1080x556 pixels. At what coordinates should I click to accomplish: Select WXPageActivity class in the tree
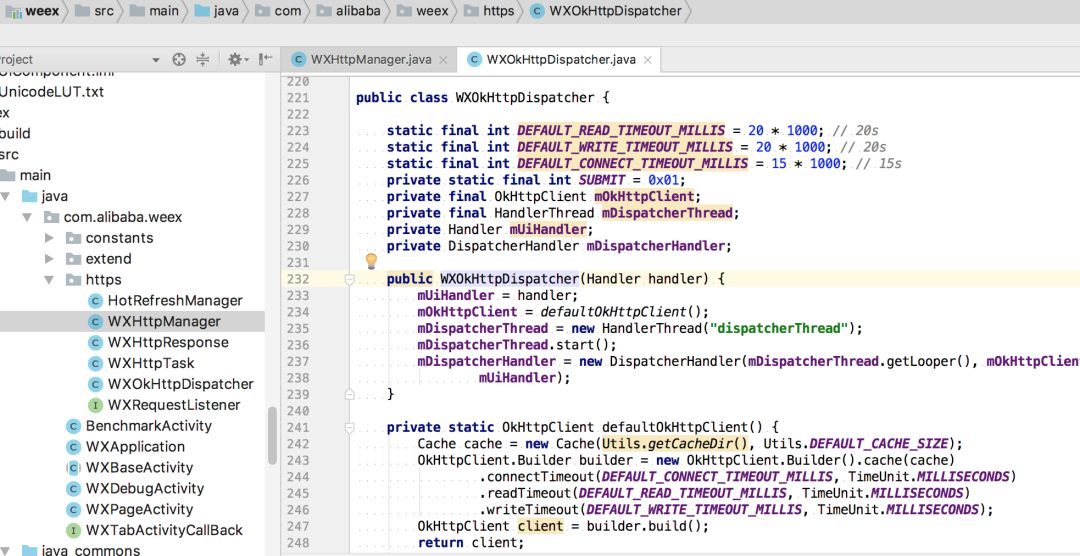coord(139,509)
